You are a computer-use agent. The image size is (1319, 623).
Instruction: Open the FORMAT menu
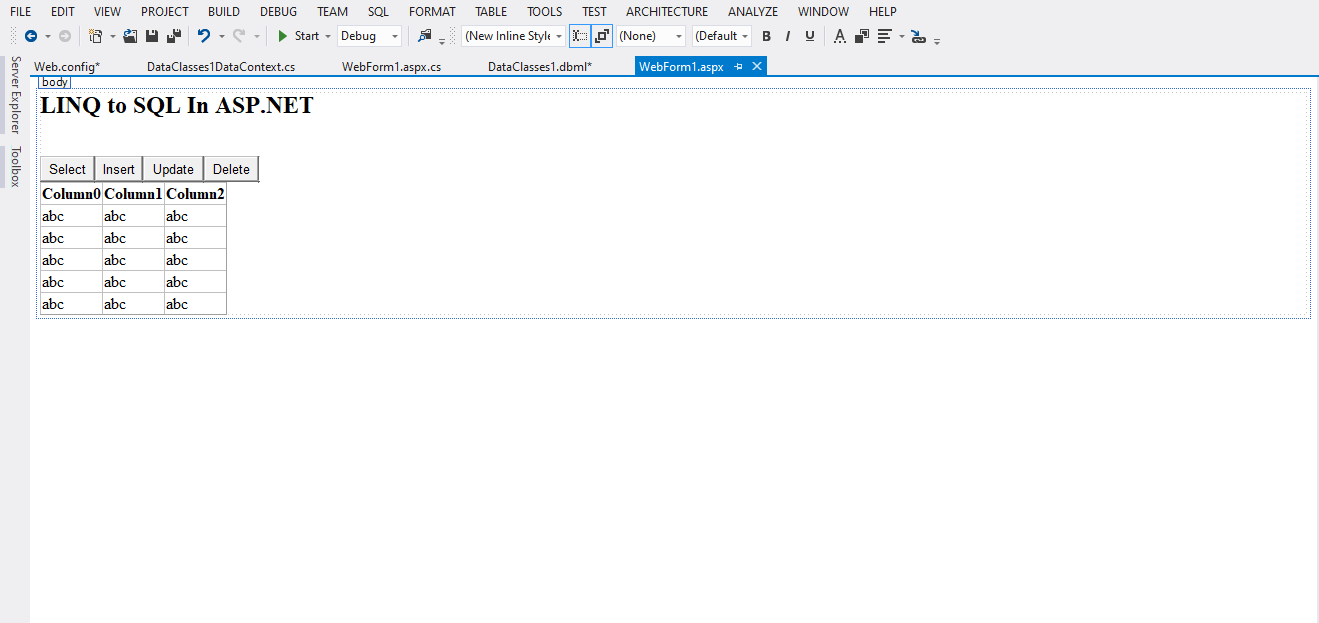tap(432, 12)
